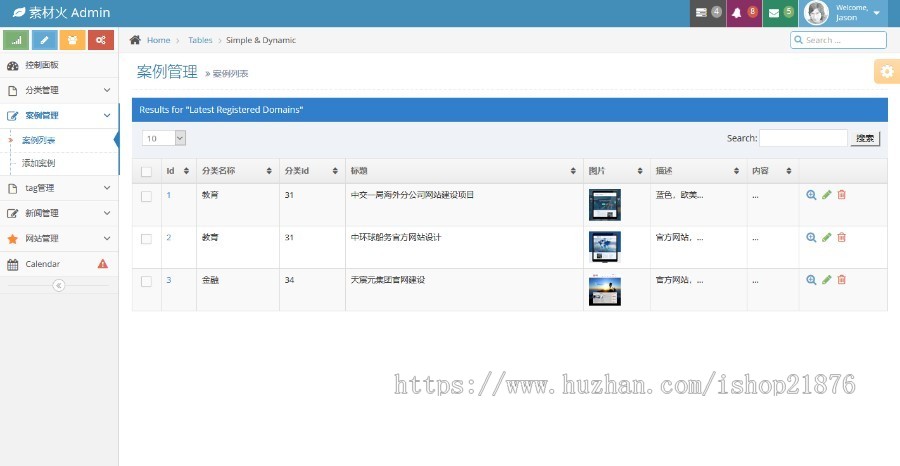
Task: Click the blue pencil shortcut button
Action: (x=44, y=40)
